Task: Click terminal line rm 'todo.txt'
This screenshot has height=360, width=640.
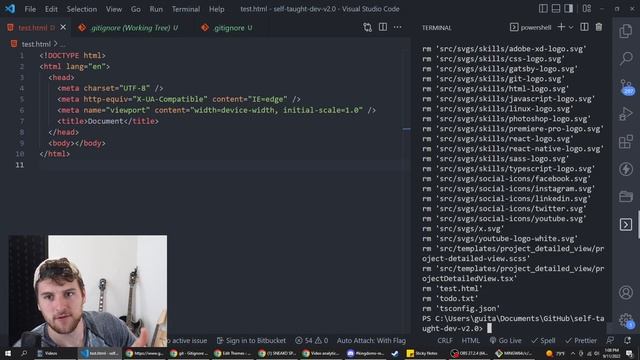Action: [x=450, y=298]
